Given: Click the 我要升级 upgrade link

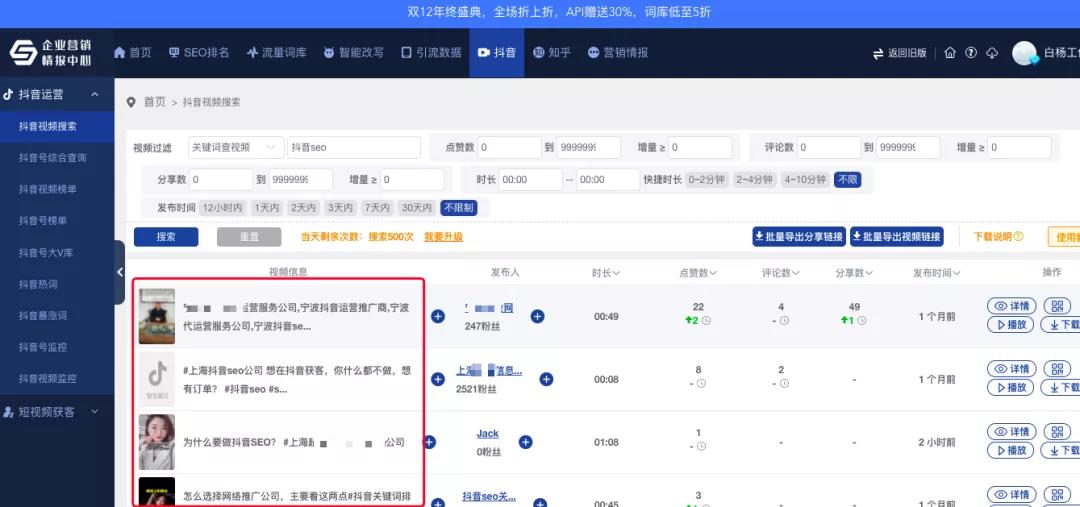Looking at the screenshot, I should (443, 237).
